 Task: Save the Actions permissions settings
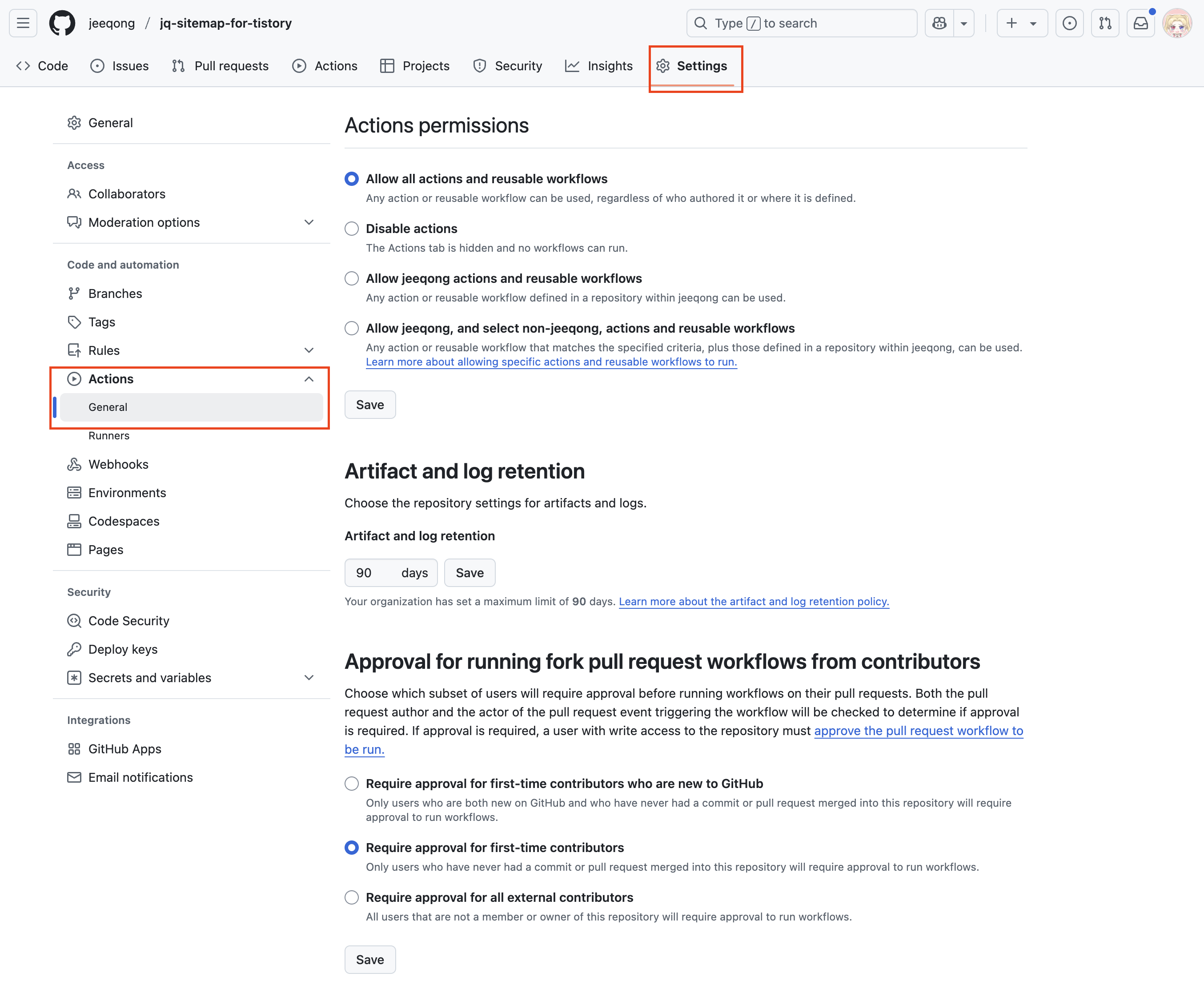pyautogui.click(x=370, y=405)
